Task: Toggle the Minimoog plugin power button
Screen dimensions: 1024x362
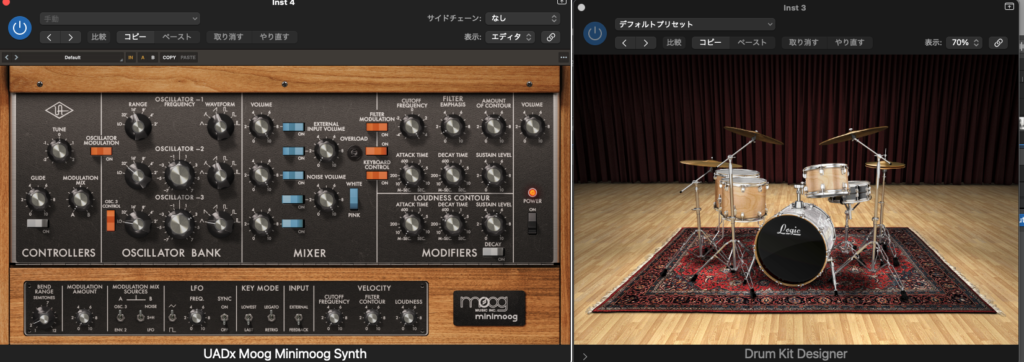Action: pyautogui.click(x=20, y=28)
